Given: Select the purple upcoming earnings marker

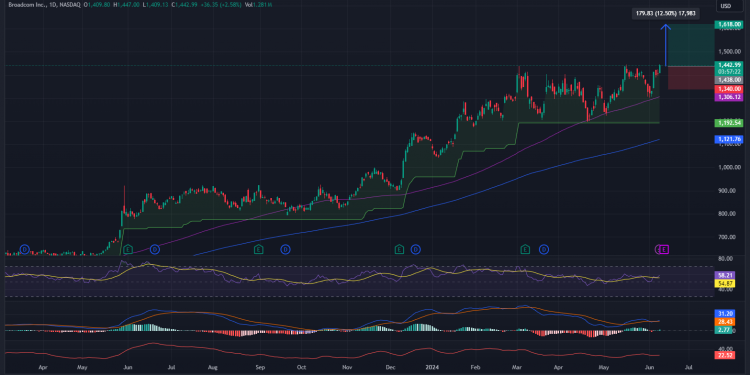Looking at the screenshot, I should coord(665,249).
